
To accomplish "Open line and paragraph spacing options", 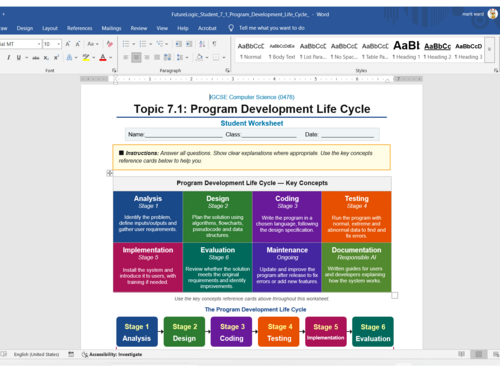I will (x=180, y=57).
